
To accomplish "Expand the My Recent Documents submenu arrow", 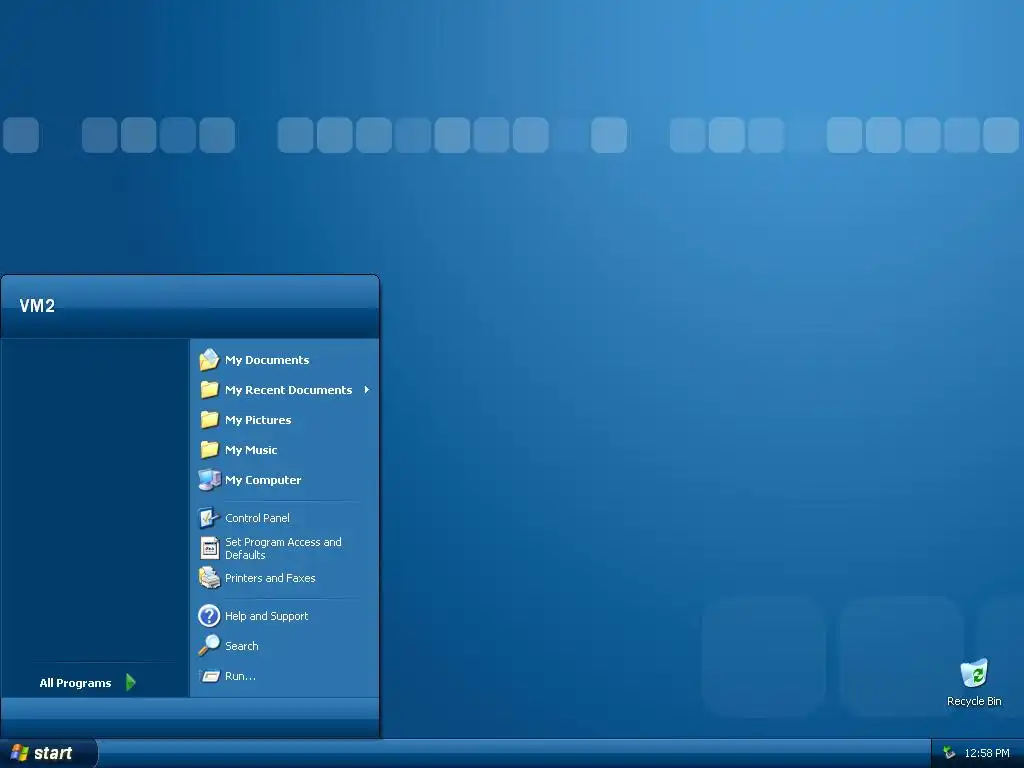I will tap(366, 390).
